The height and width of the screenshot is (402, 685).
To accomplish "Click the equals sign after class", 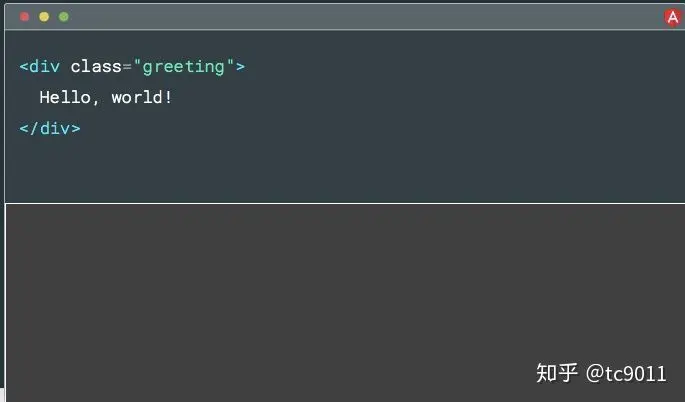I will 127,67.
